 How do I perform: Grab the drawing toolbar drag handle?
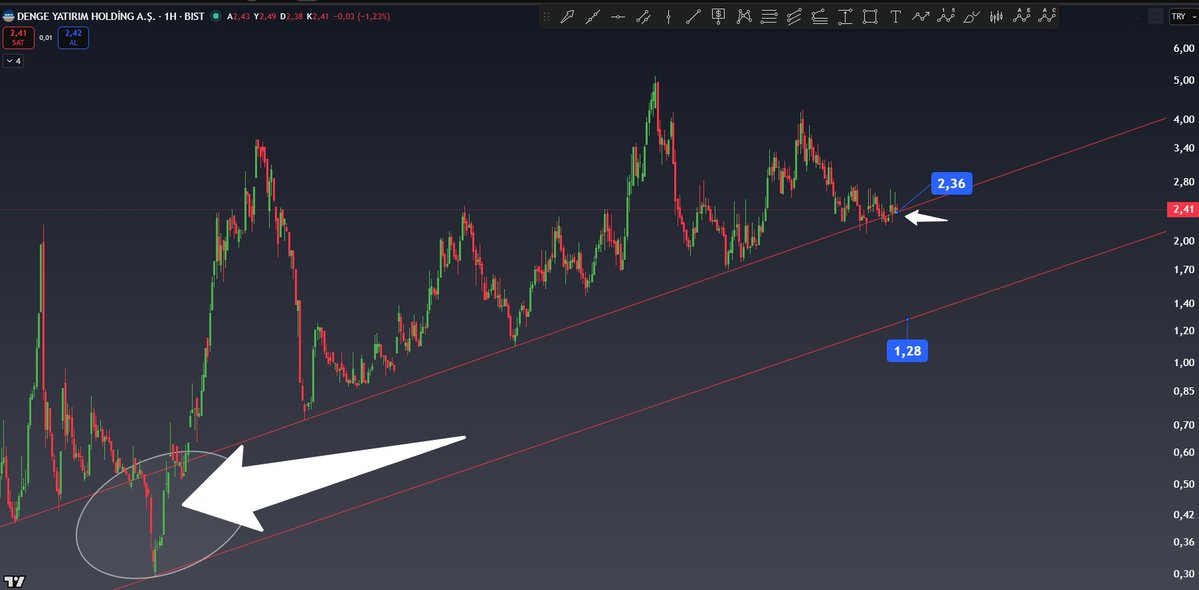546,16
